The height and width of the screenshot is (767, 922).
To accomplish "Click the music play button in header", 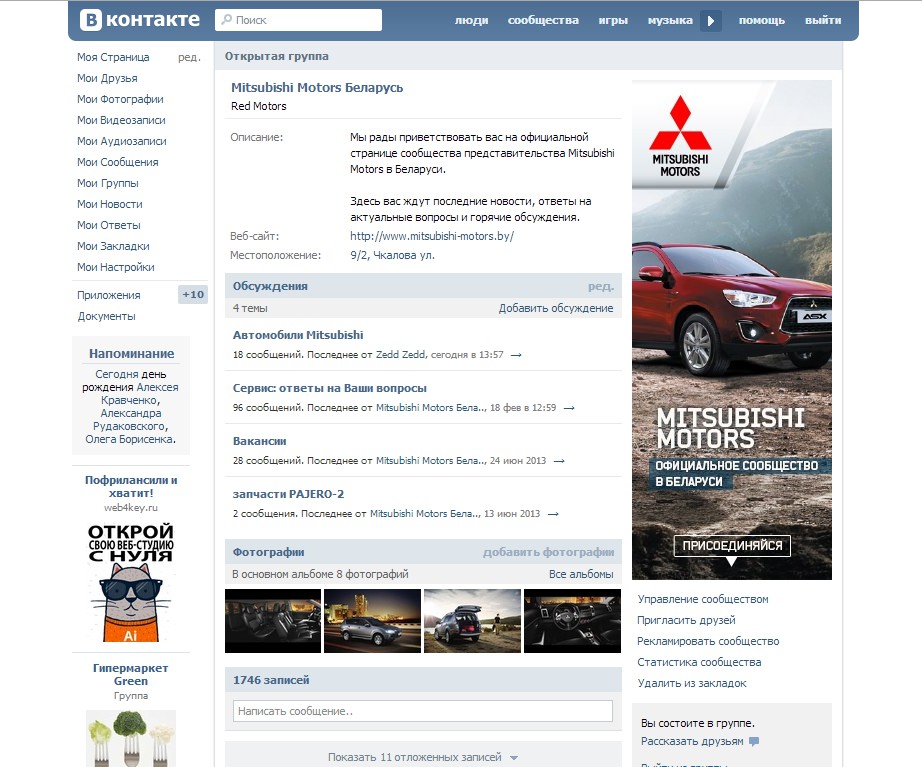I will coord(711,21).
